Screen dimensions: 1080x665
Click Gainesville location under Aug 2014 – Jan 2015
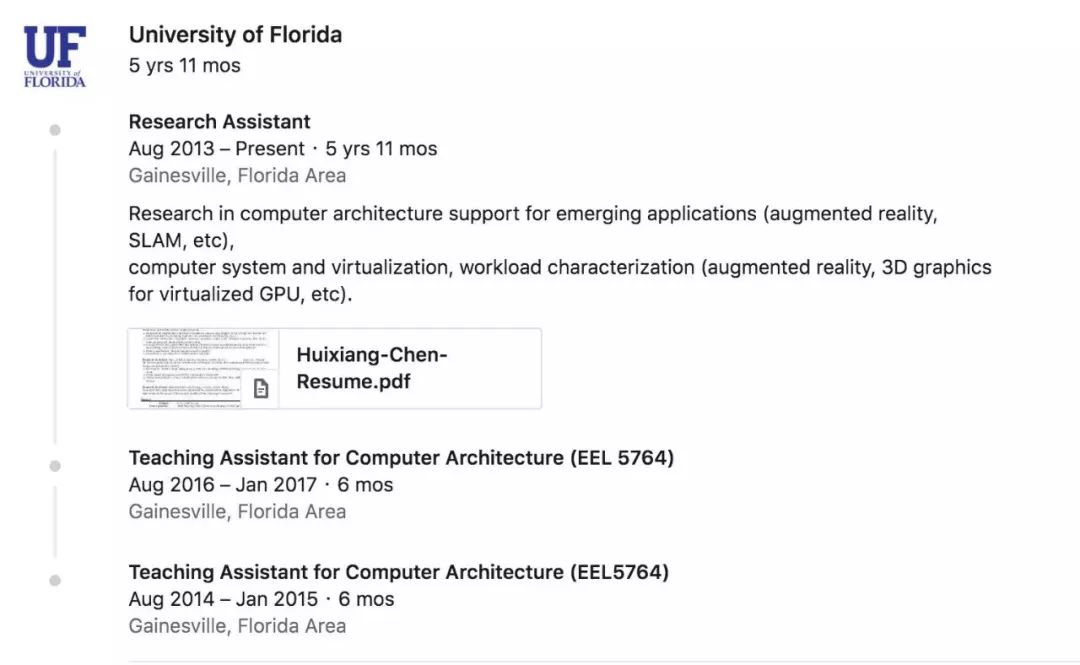coord(237,626)
